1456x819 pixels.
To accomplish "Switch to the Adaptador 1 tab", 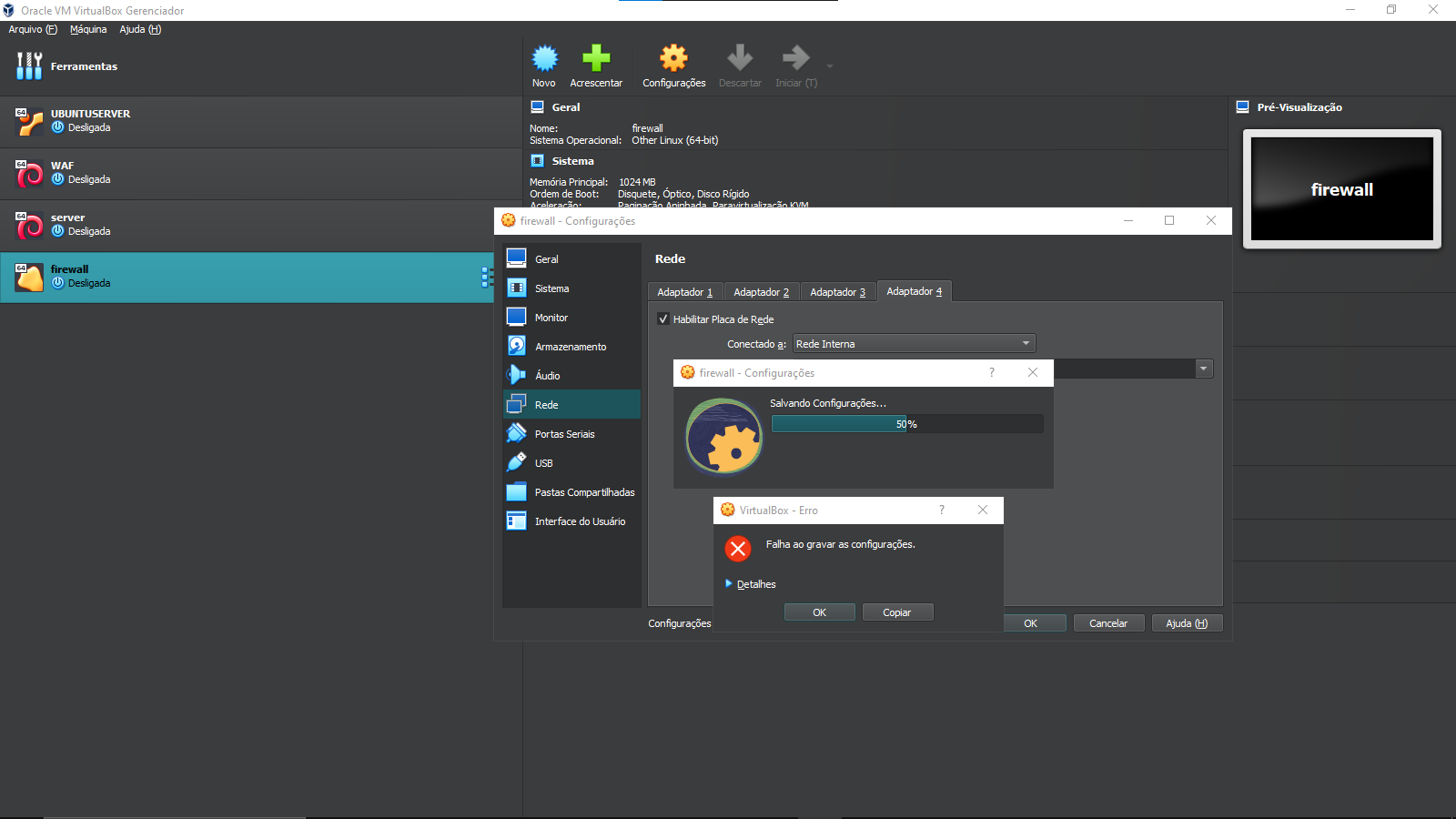I will 685,292.
